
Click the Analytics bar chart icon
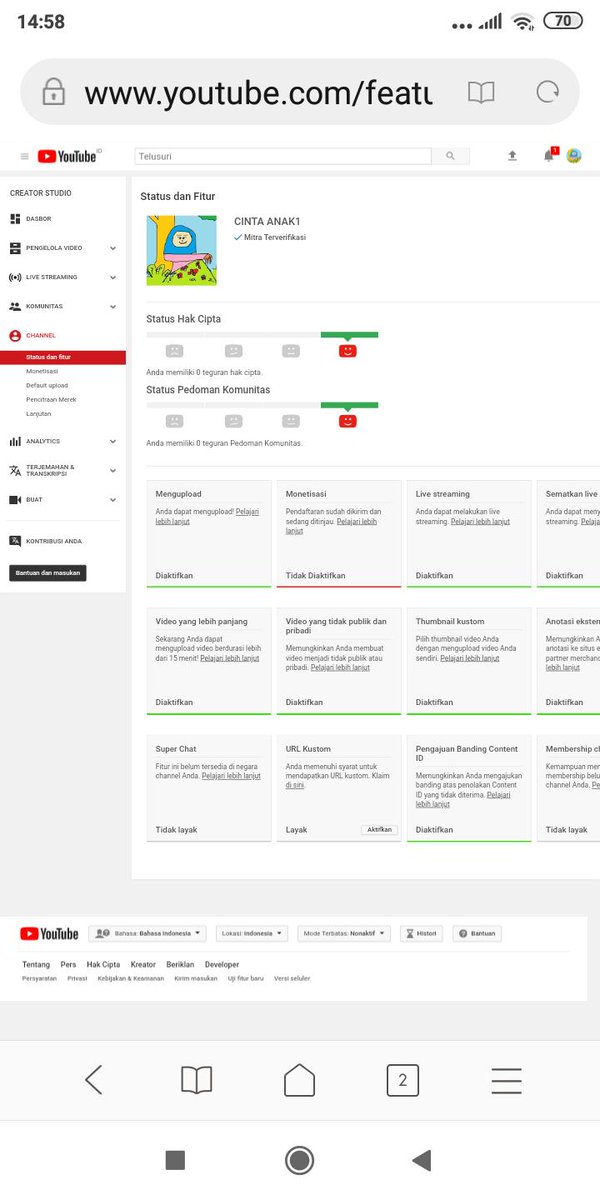[x=15, y=441]
